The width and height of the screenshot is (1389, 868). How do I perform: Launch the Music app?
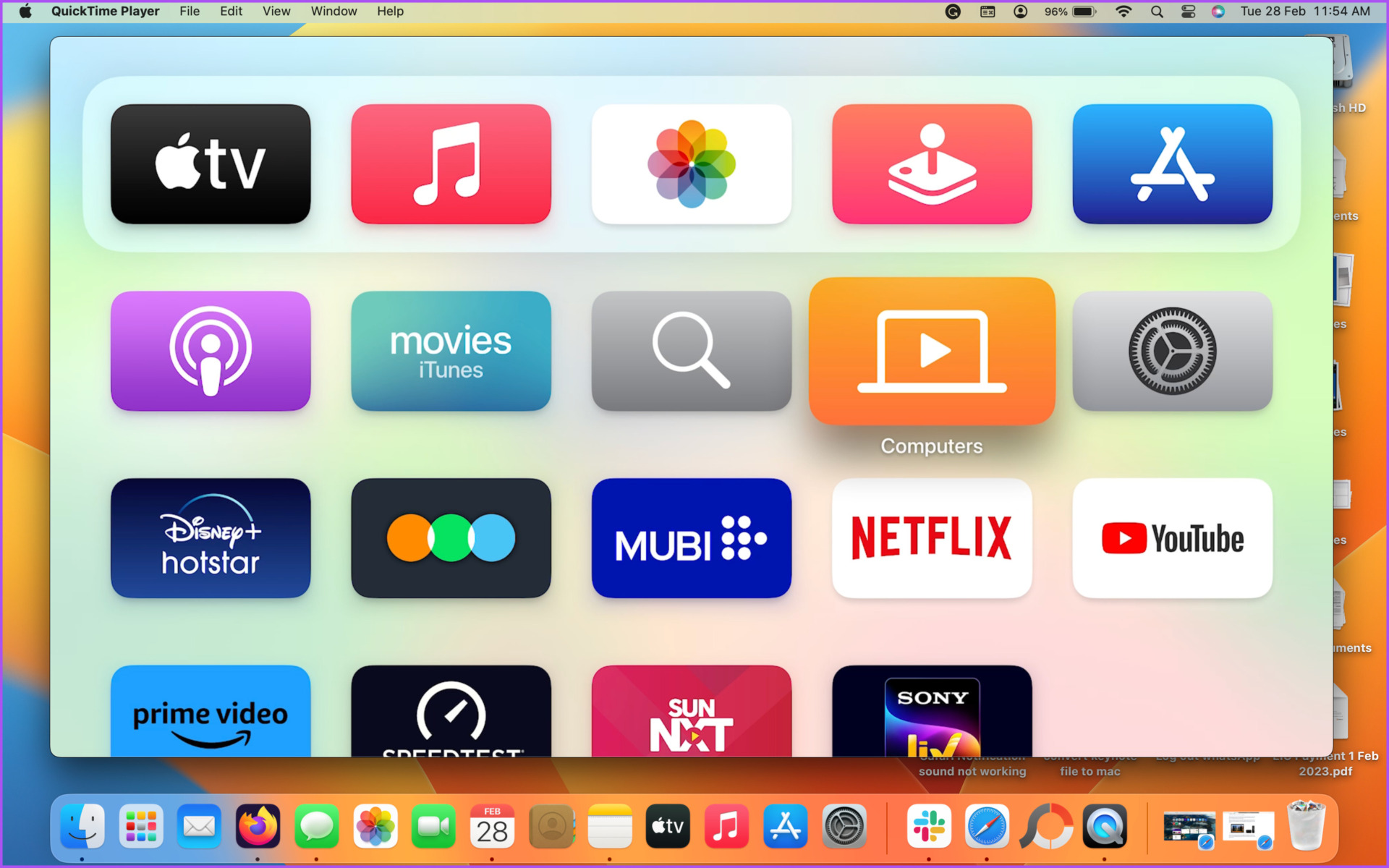tap(451, 163)
